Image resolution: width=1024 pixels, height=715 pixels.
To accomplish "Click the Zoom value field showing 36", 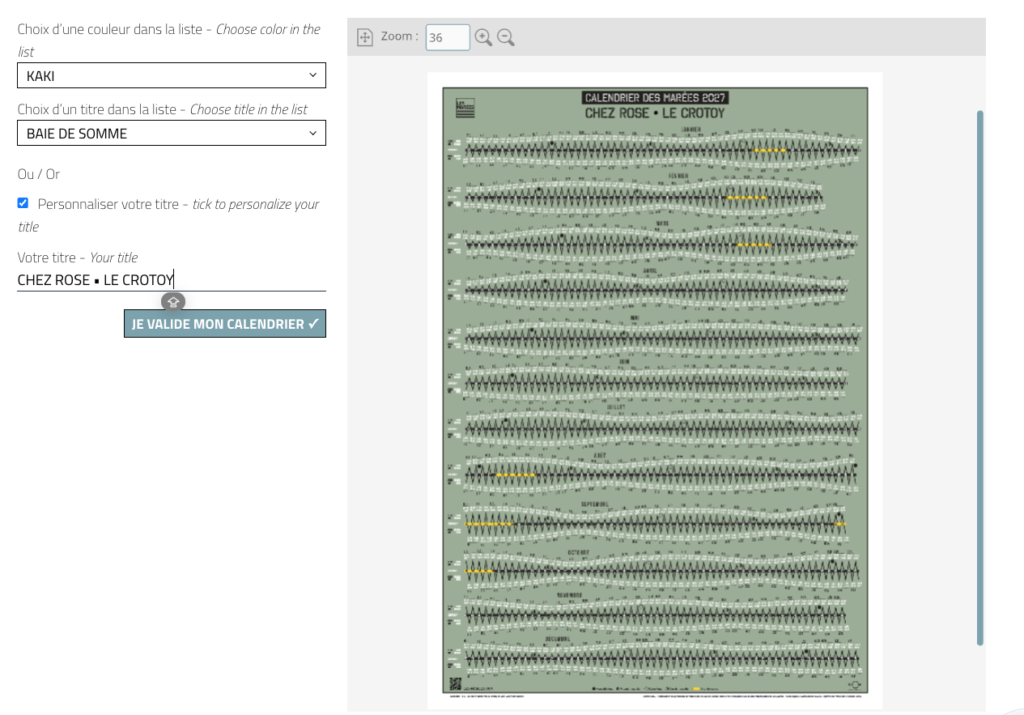I will click(x=447, y=37).
